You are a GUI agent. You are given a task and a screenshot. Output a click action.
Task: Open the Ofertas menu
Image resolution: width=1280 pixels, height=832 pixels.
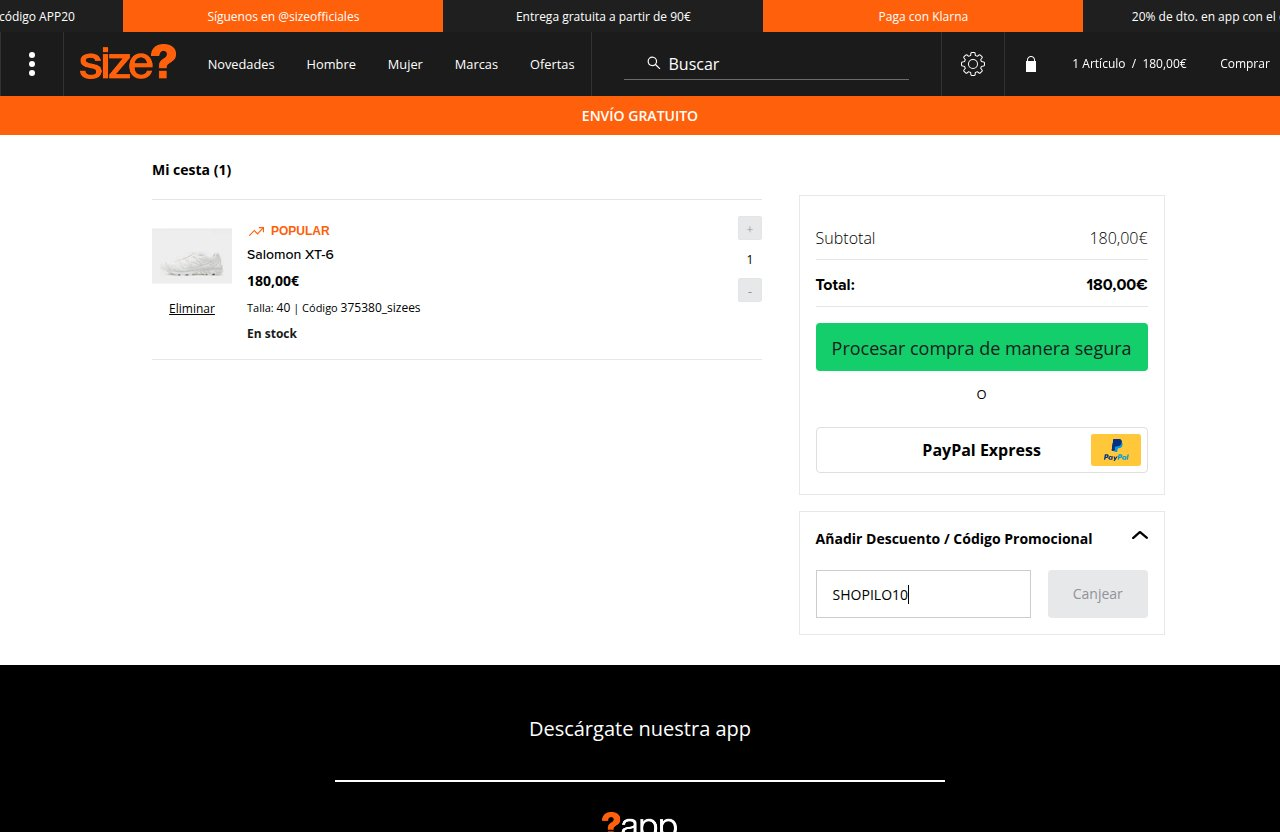click(552, 64)
